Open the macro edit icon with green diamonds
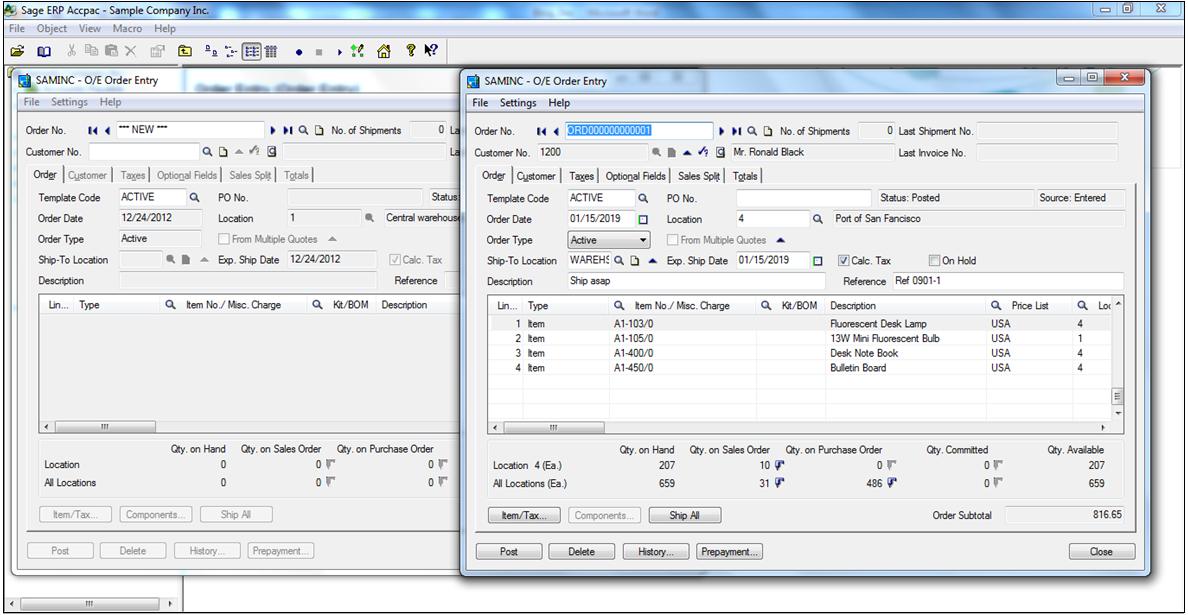This screenshot has height=615, width=1188. point(358,51)
